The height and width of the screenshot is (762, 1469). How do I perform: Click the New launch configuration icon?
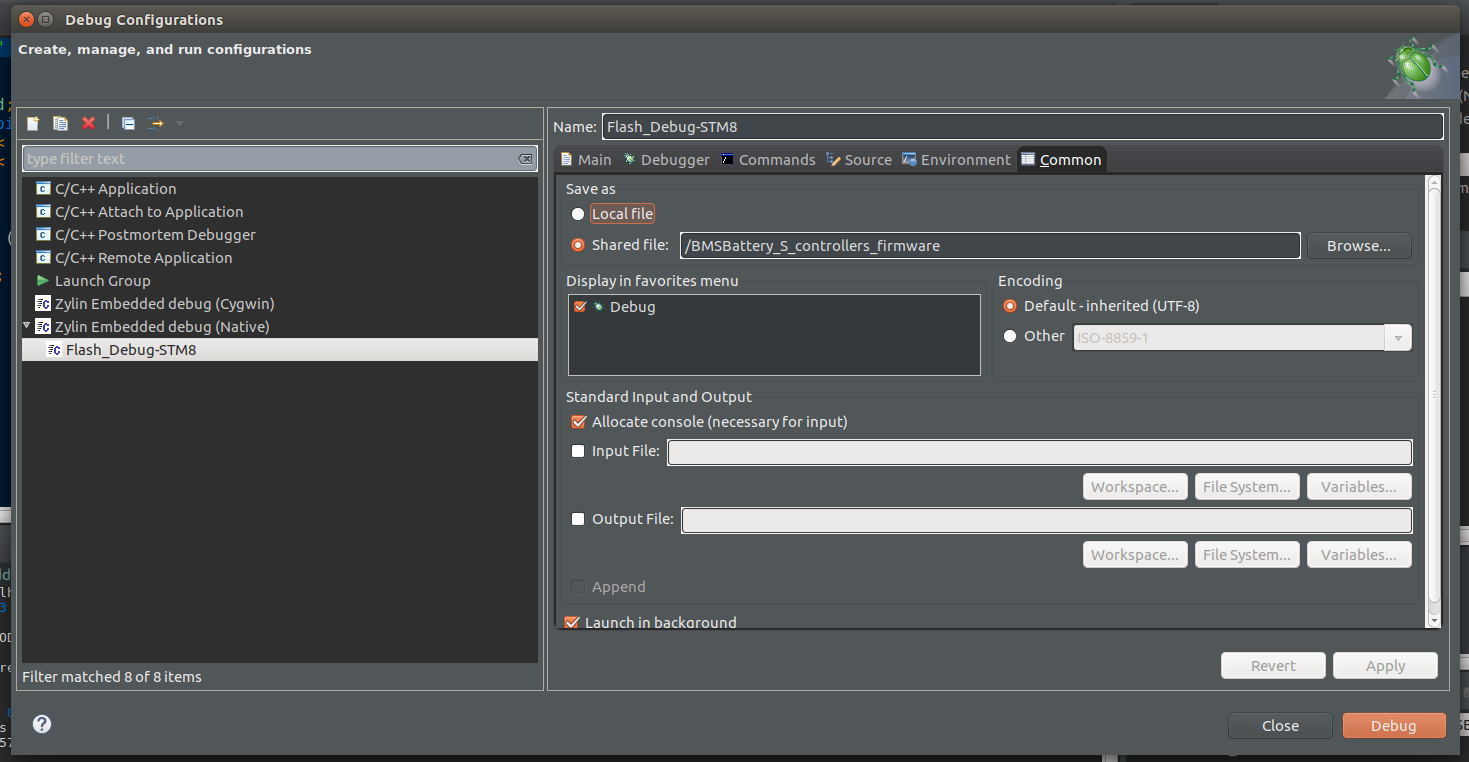pos(33,123)
